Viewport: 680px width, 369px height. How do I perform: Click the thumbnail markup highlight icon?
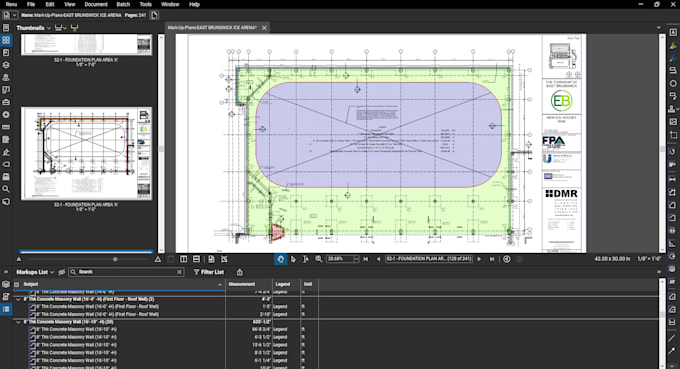(75, 28)
